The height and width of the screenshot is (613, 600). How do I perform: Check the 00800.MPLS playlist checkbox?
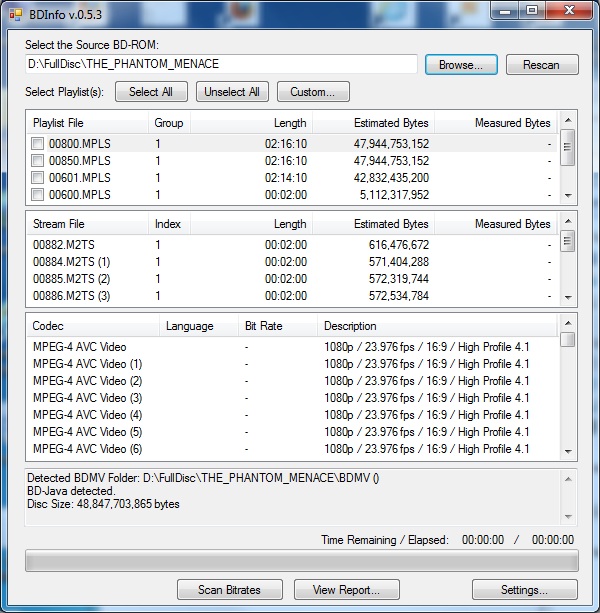[38, 144]
